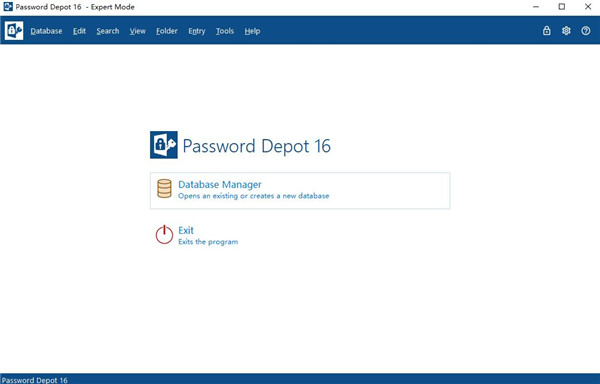Close the Password Depot window
This screenshot has width=600, height=384.
coord(588,7)
